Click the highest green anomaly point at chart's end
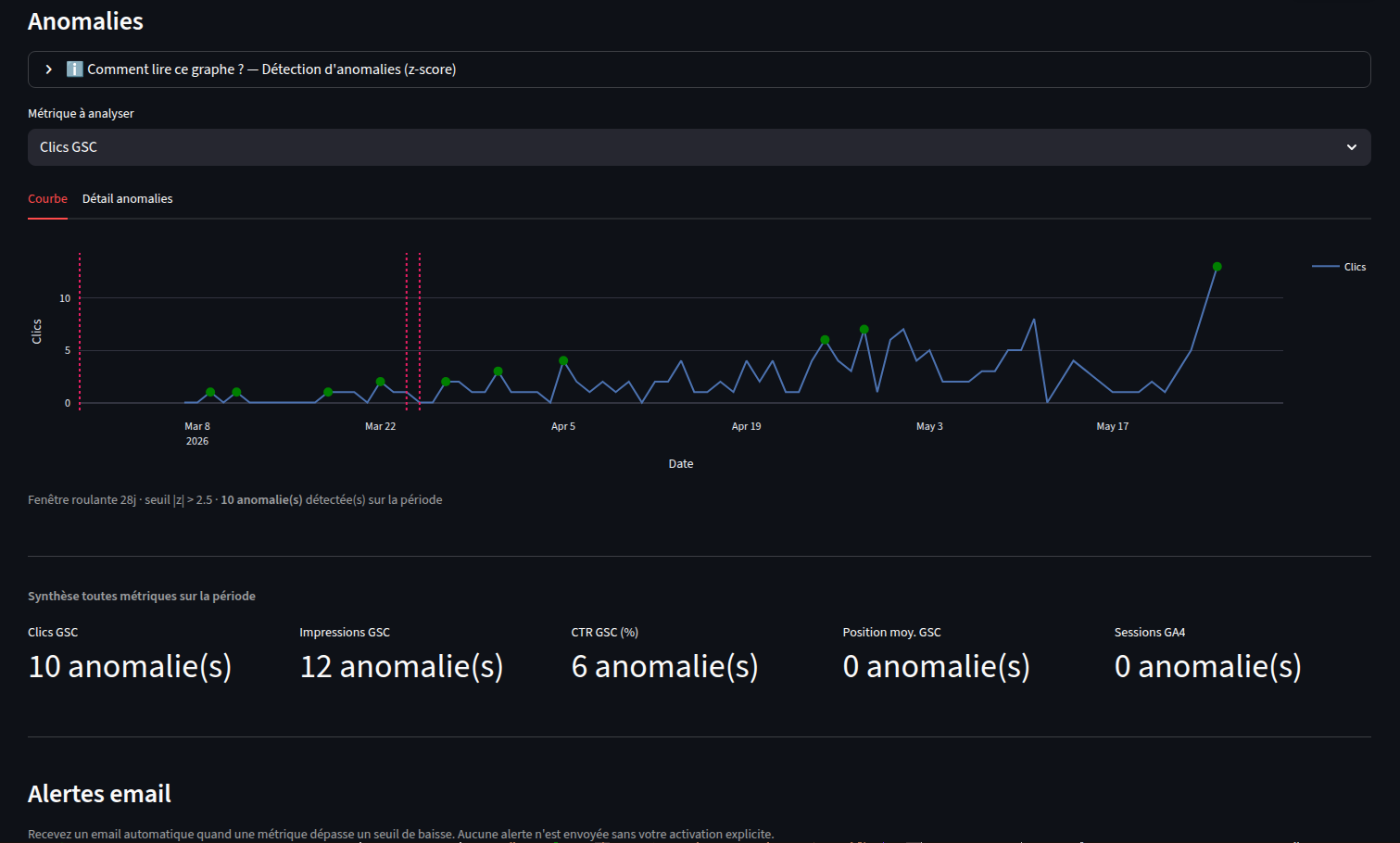The height and width of the screenshot is (843, 1400). click(1217, 267)
